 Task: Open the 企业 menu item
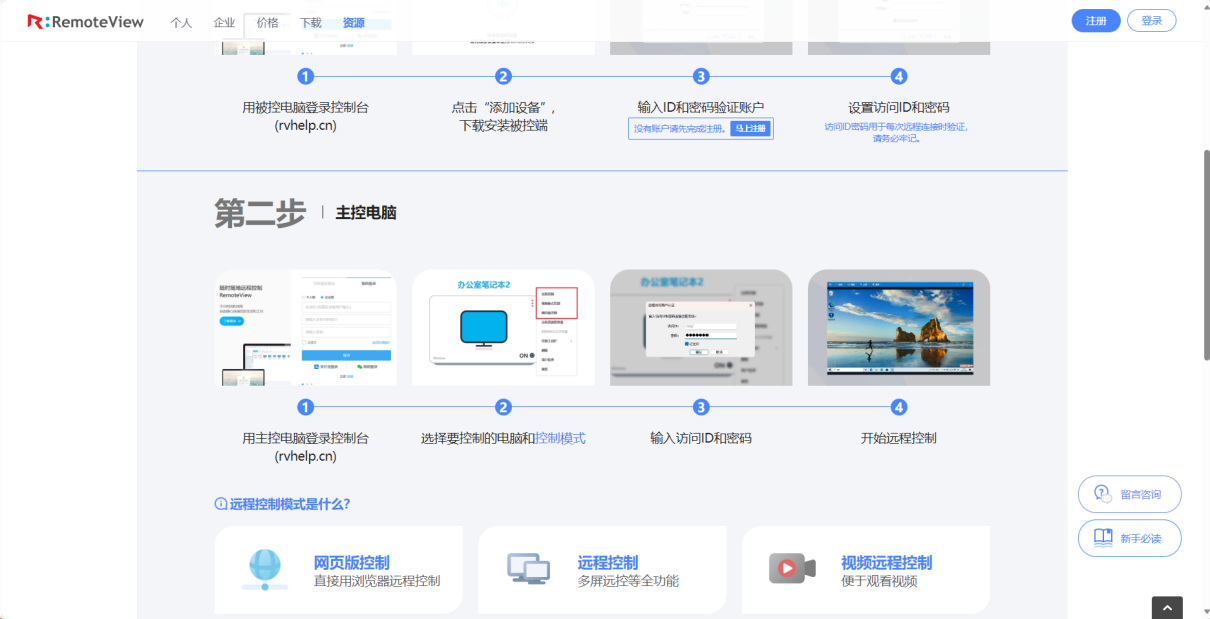(x=224, y=22)
